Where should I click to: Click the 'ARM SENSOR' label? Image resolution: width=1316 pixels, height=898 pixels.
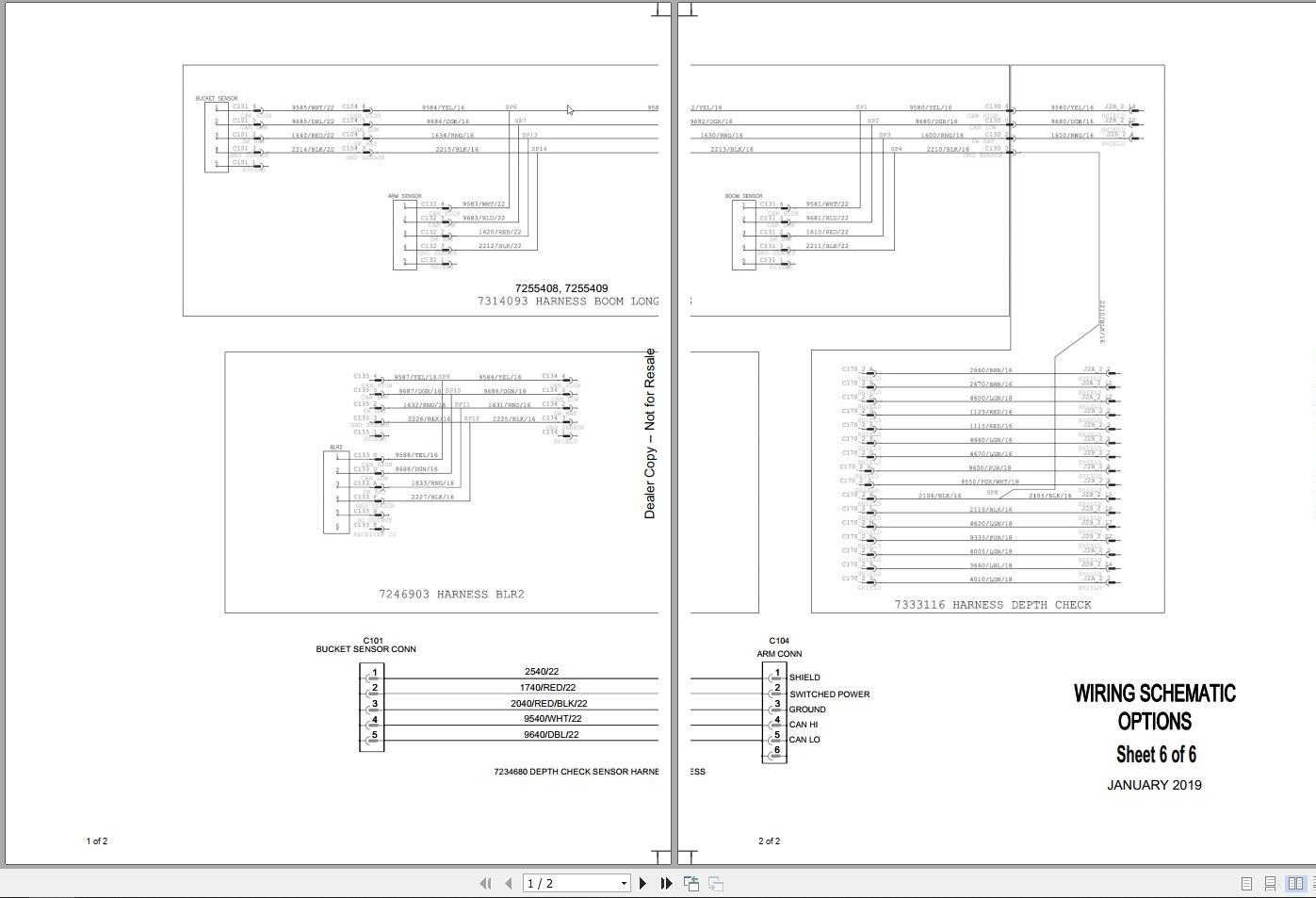coord(405,196)
